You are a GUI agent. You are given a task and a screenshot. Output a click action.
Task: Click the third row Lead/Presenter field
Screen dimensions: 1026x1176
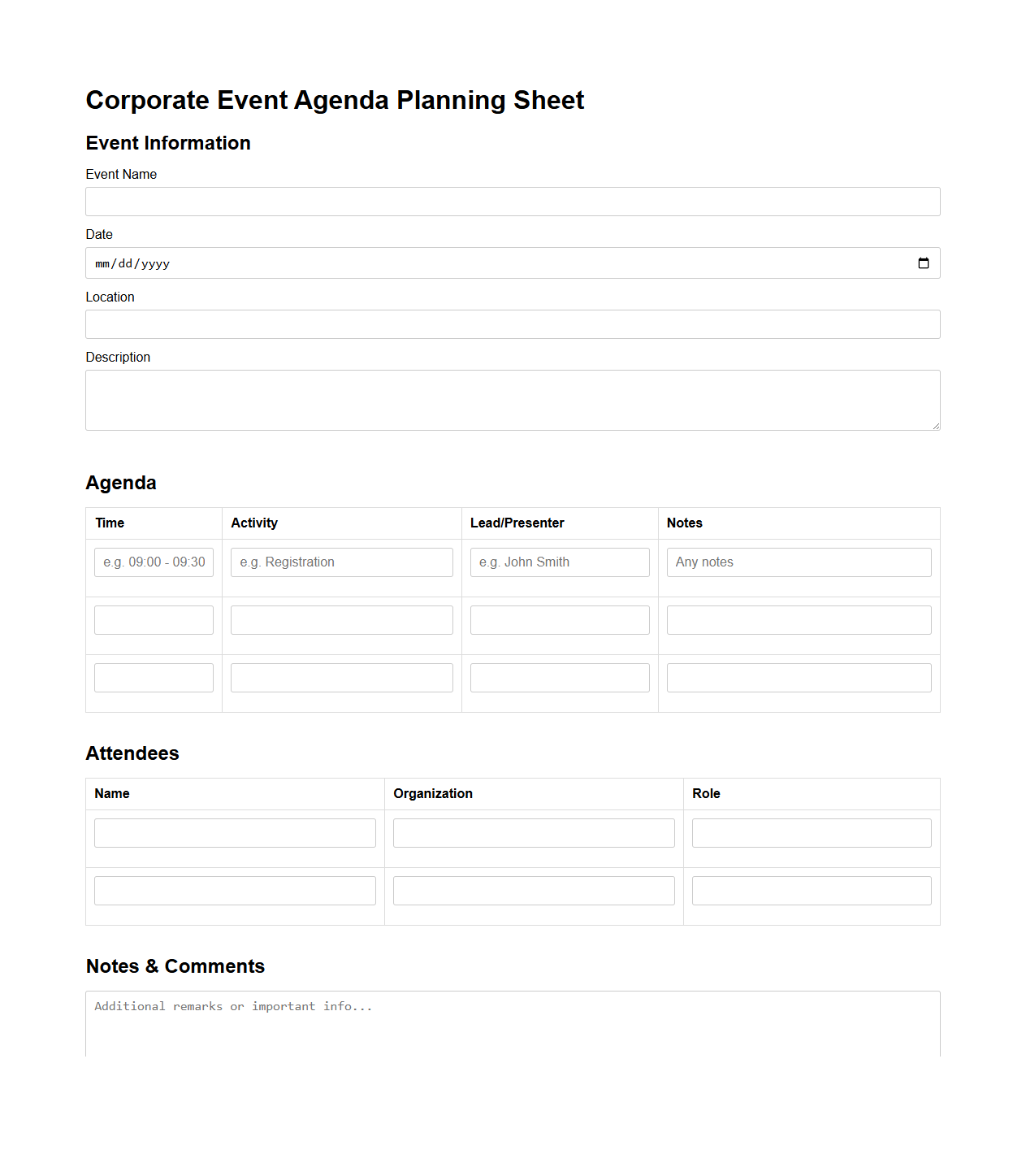560,677
